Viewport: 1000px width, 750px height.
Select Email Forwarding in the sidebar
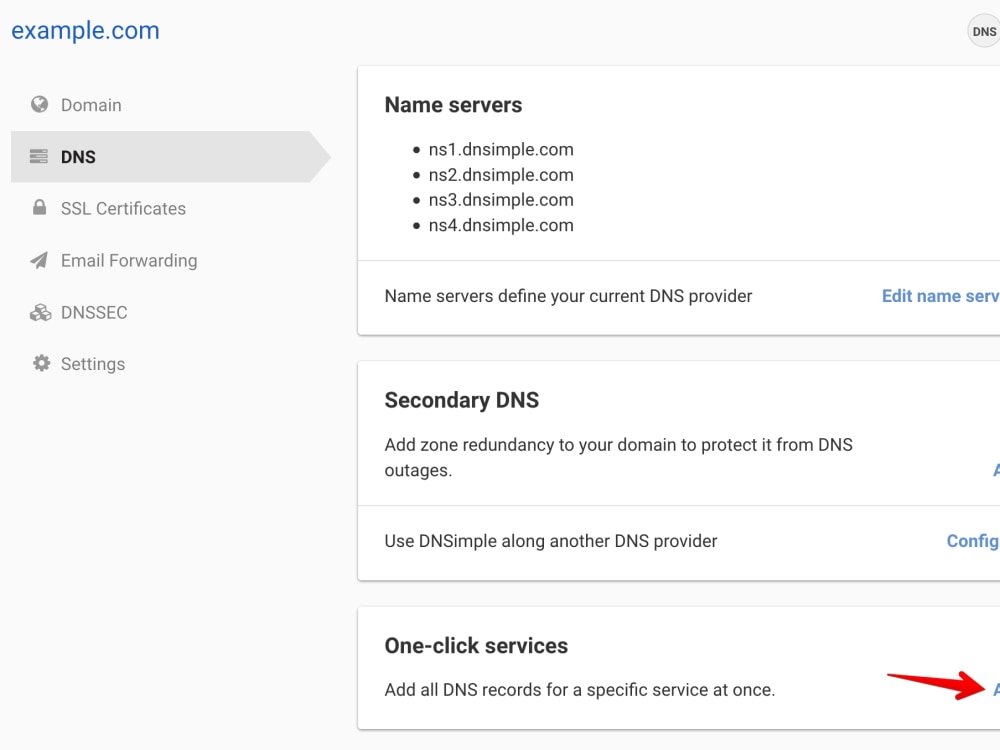tap(128, 260)
